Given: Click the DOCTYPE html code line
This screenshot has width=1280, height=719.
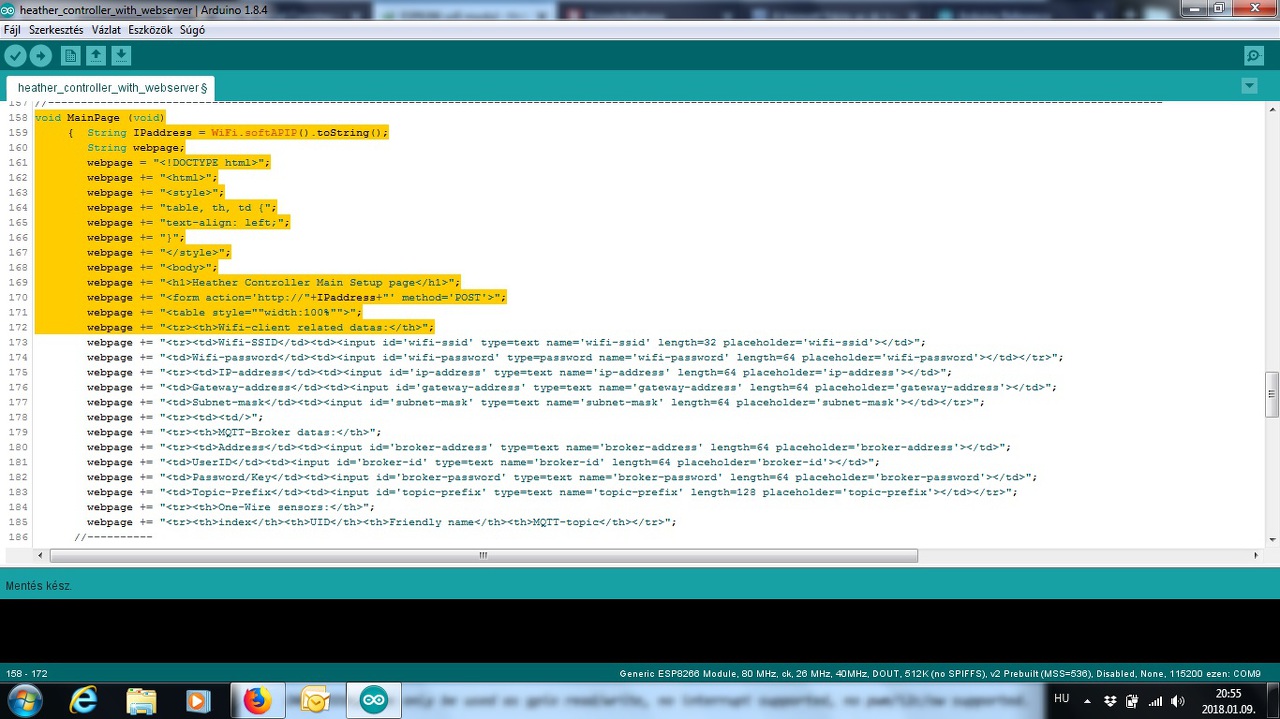Looking at the screenshot, I should point(178,163).
